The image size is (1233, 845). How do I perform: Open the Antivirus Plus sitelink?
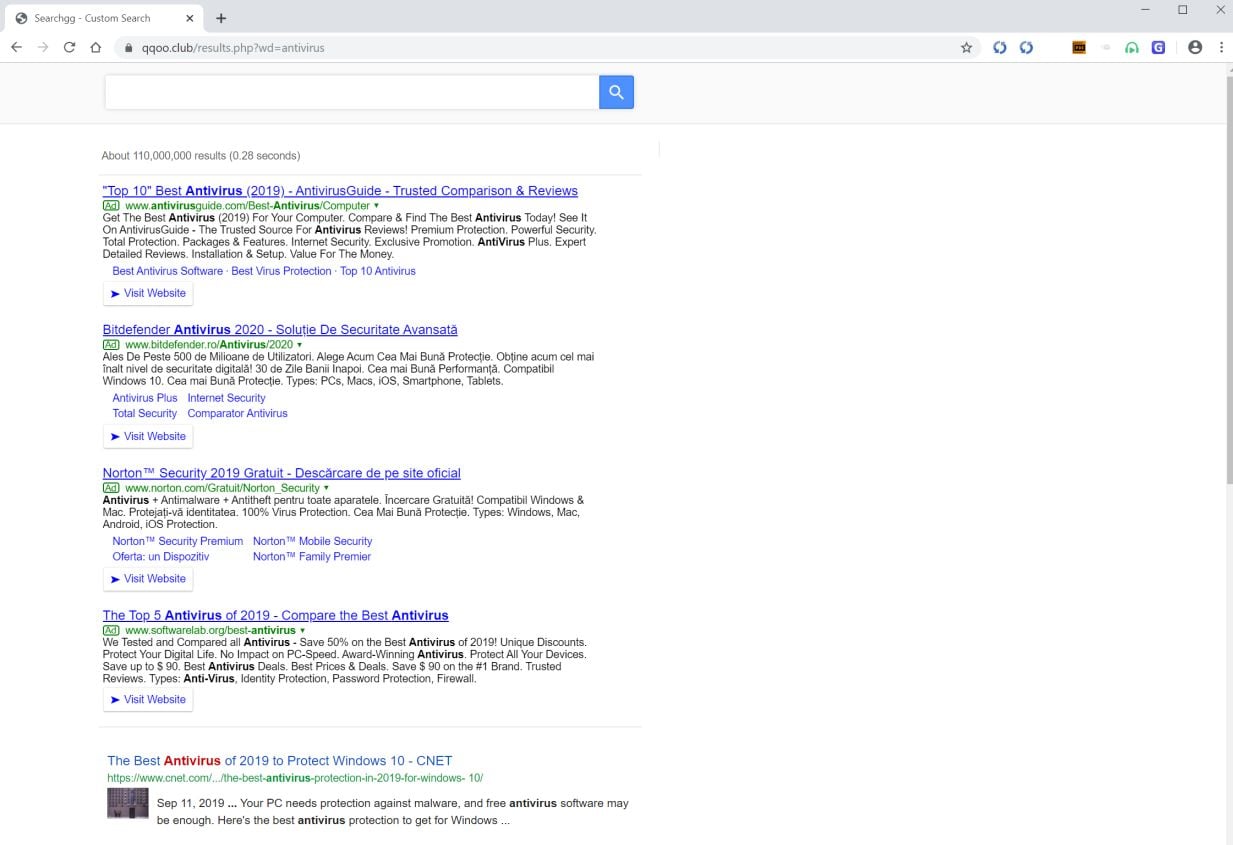click(x=145, y=398)
